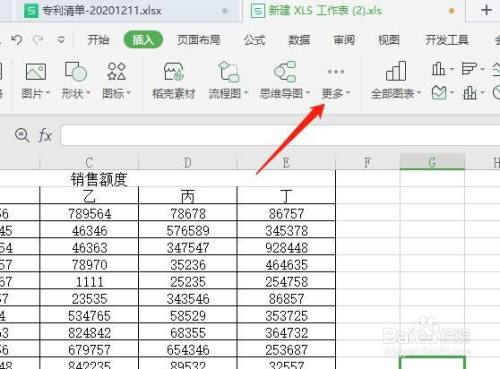This screenshot has height=369, width=500.
Task: Select cell containing 46363
Action: point(89,247)
